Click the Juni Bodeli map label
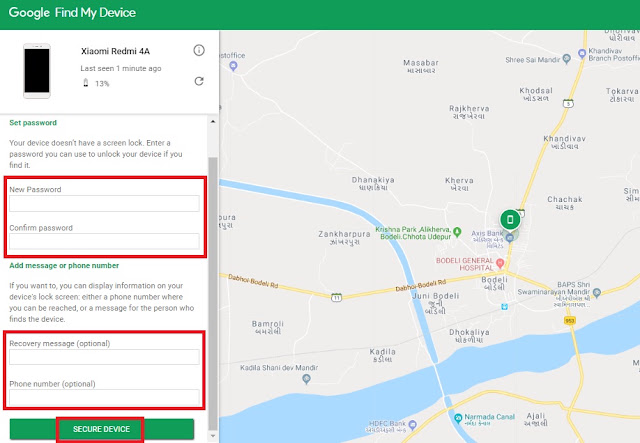This screenshot has width=640, height=443. pyautogui.click(x=436, y=303)
